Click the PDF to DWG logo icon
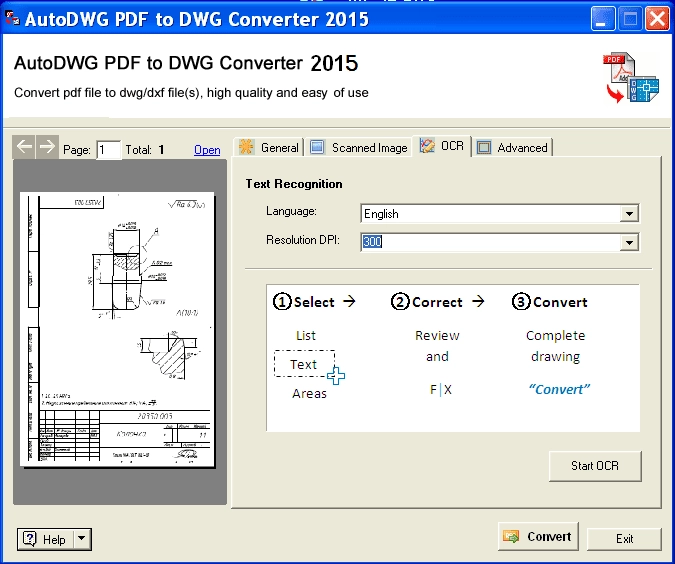Image resolution: width=675 pixels, height=564 pixels. pos(631,77)
